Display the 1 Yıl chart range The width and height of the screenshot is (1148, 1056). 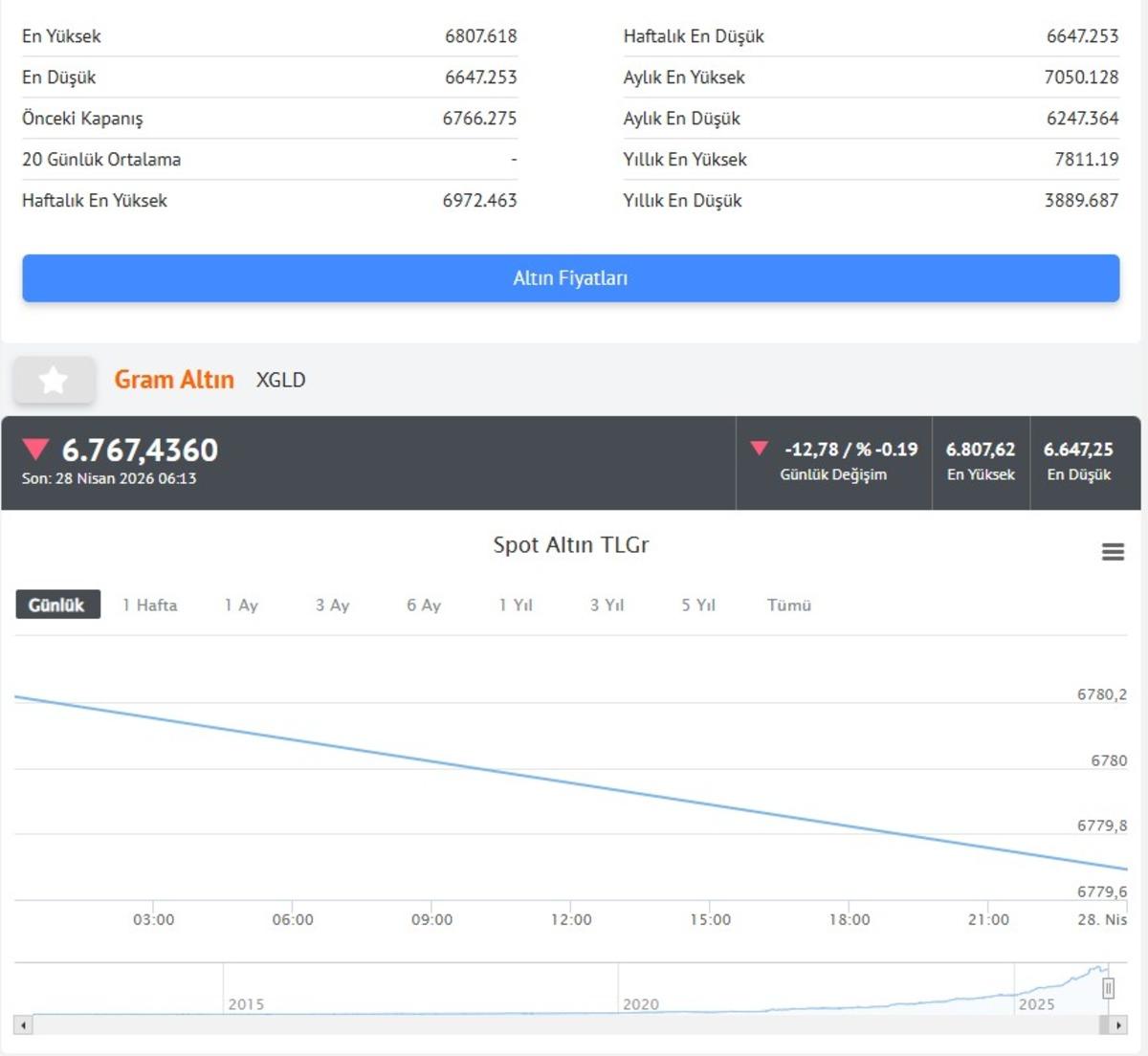coord(516,605)
